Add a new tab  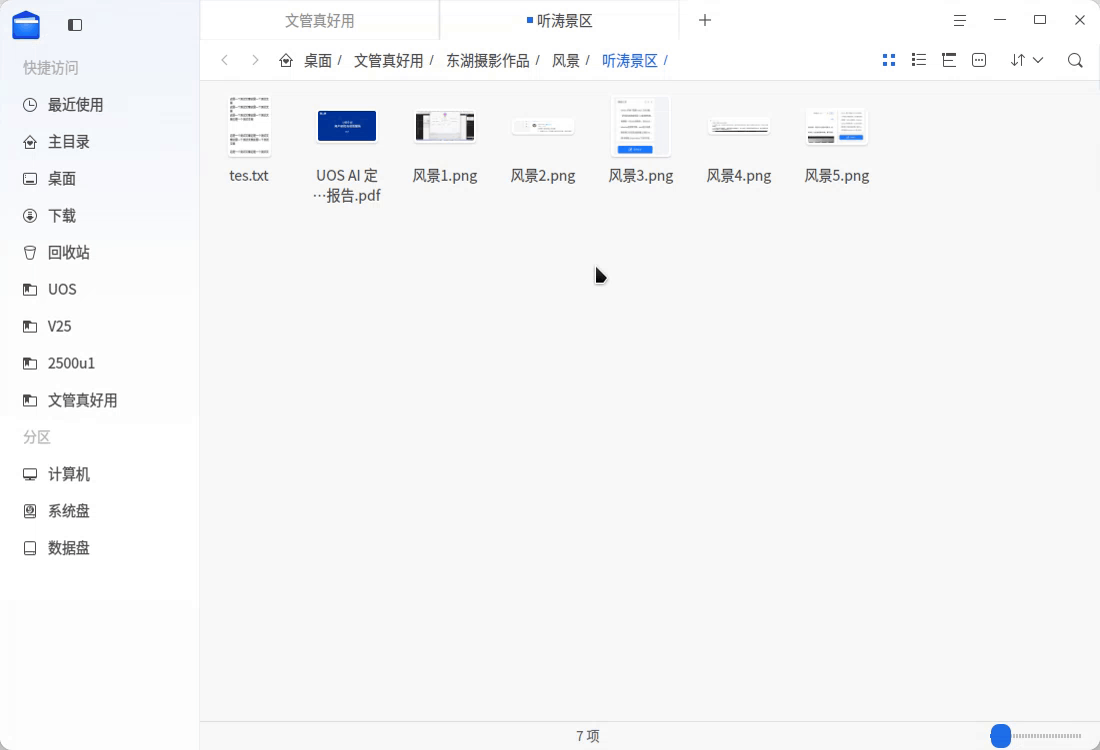point(705,20)
